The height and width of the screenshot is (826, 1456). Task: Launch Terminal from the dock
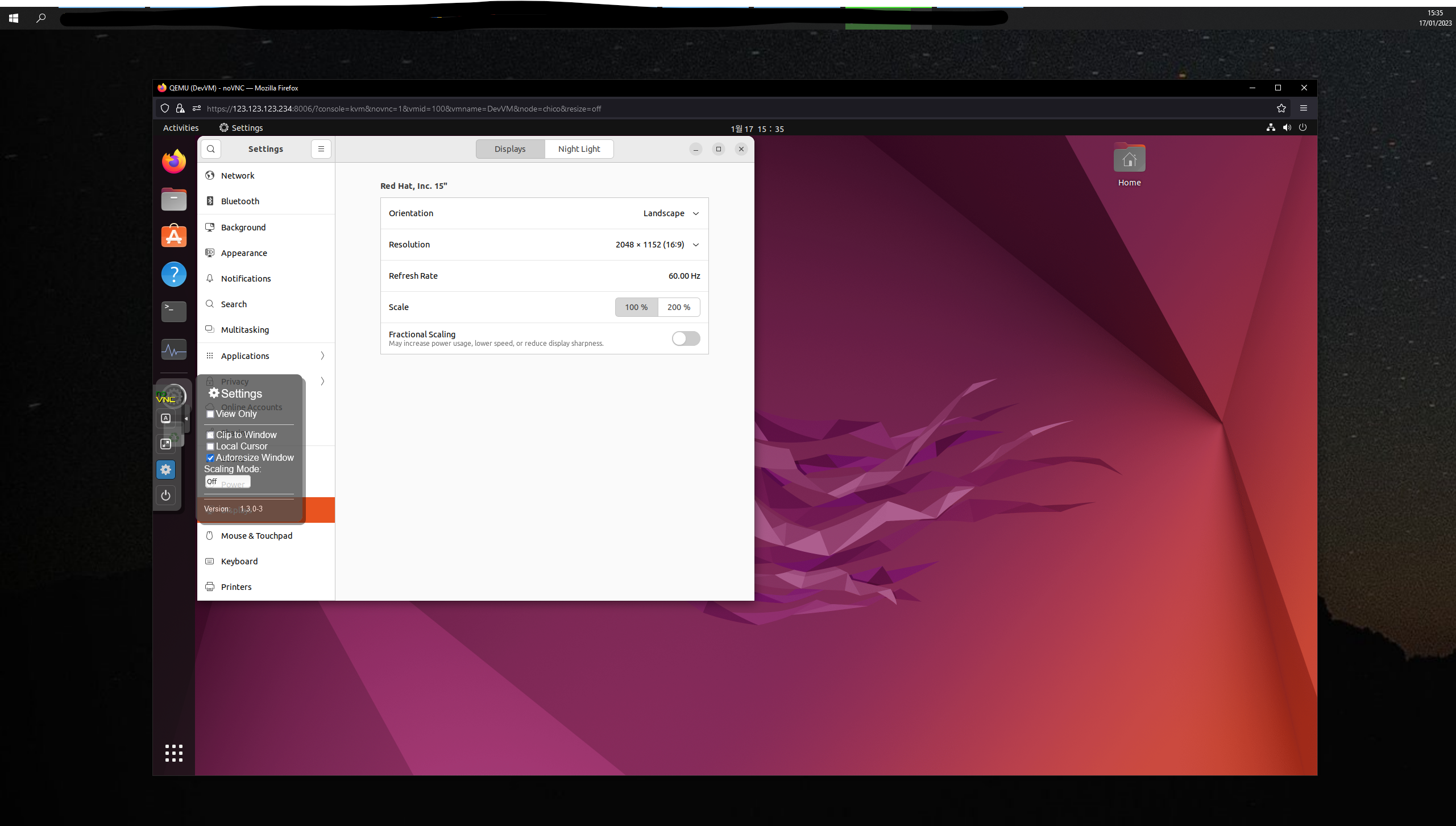pyautogui.click(x=174, y=312)
